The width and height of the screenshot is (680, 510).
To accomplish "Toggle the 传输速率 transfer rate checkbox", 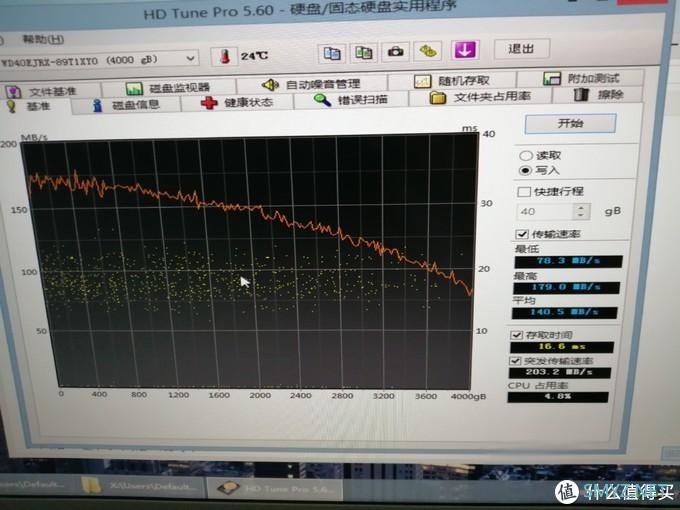I will pyautogui.click(x=522, y=234).
